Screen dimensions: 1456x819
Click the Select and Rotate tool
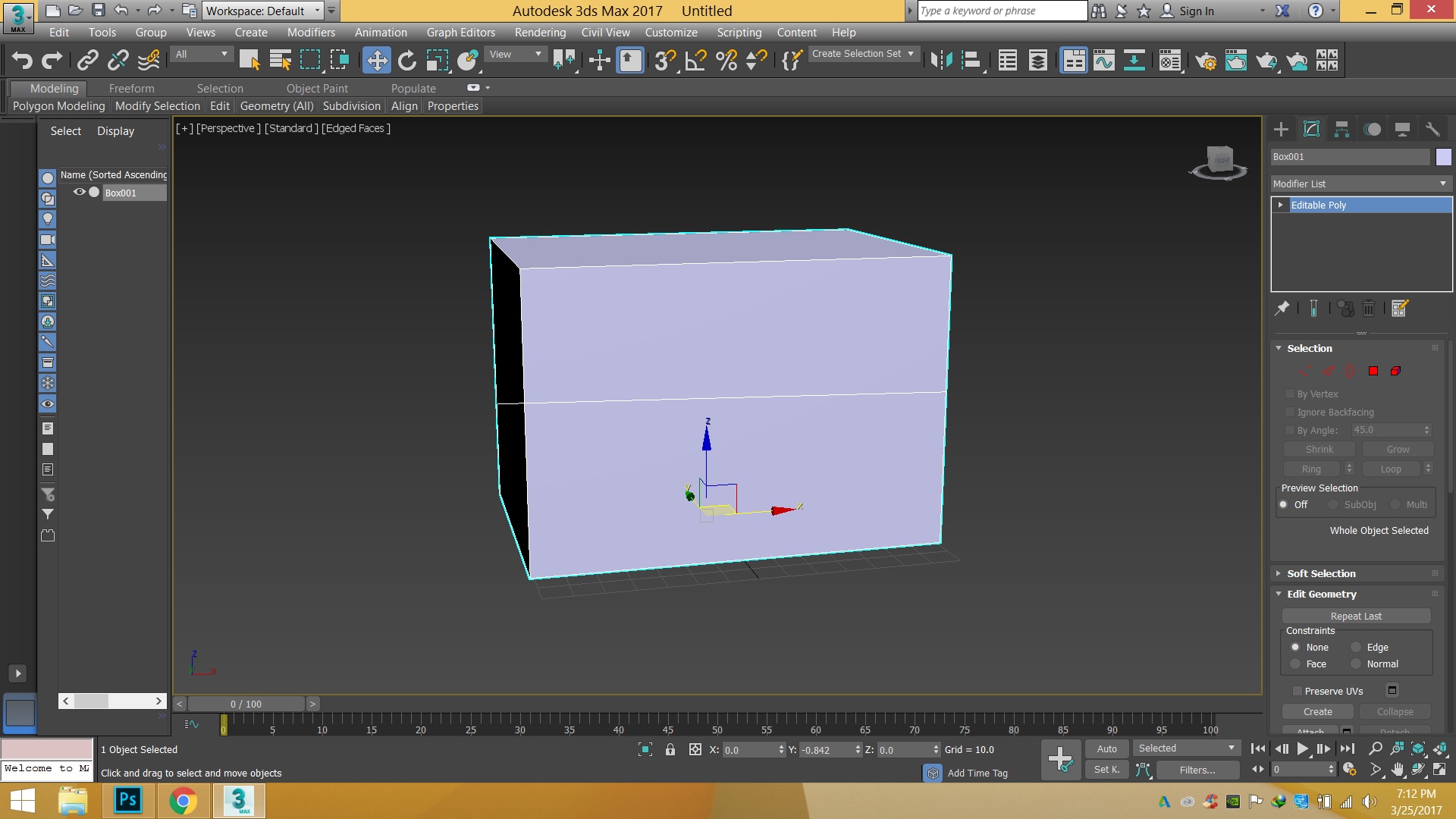[x=407, y=61]
